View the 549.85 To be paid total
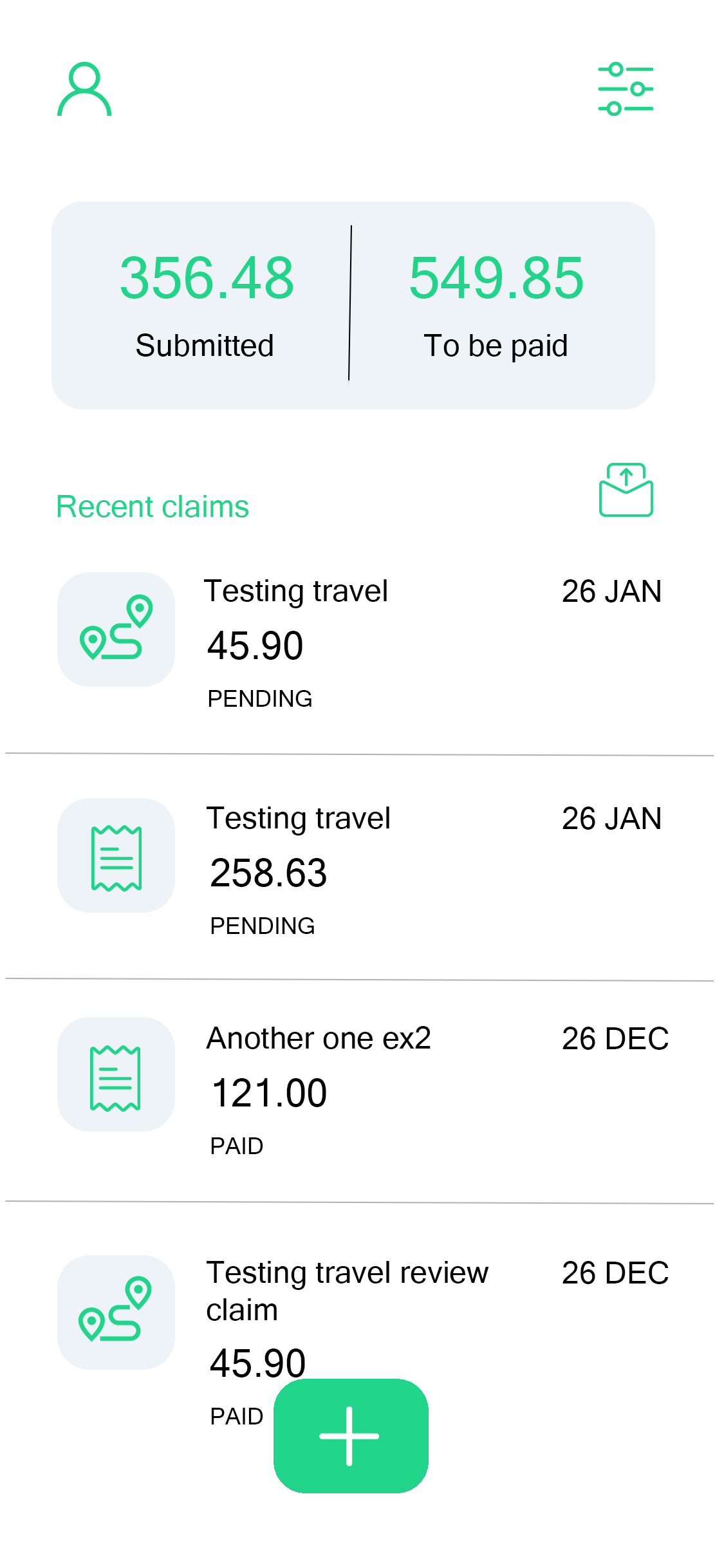The width and height of the screenshot is (724, 1568). click(x=496, y=305)
